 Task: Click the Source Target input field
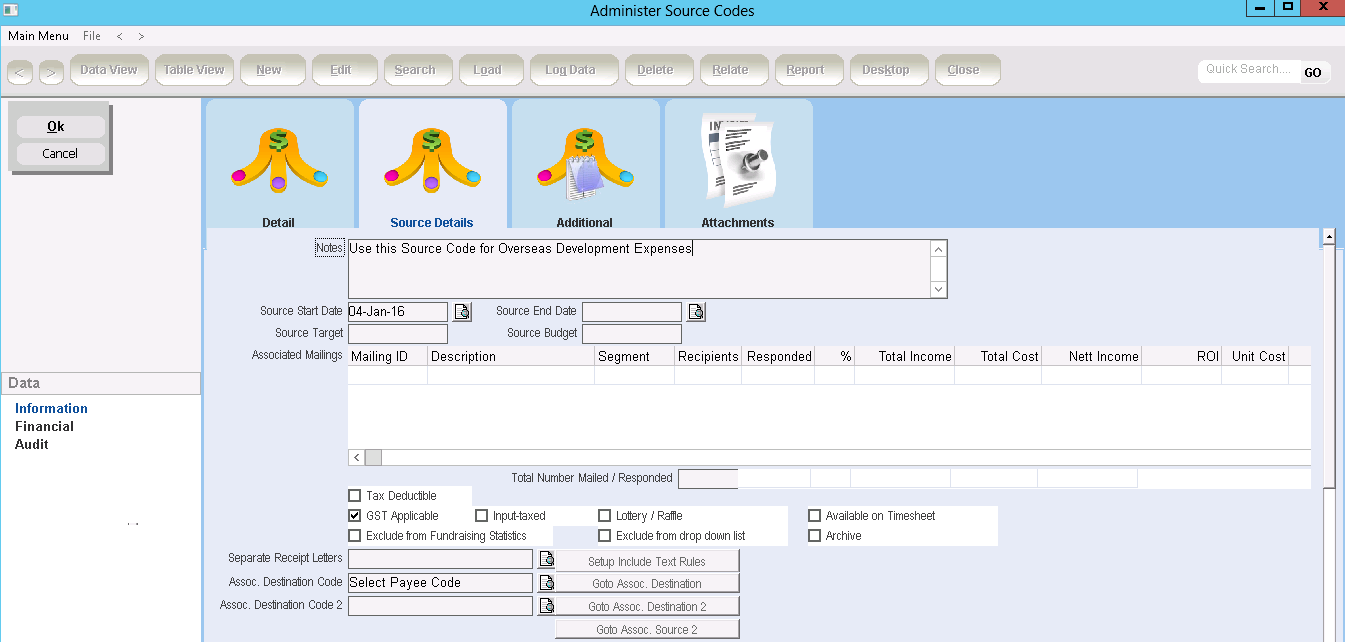tap(398, 334)
